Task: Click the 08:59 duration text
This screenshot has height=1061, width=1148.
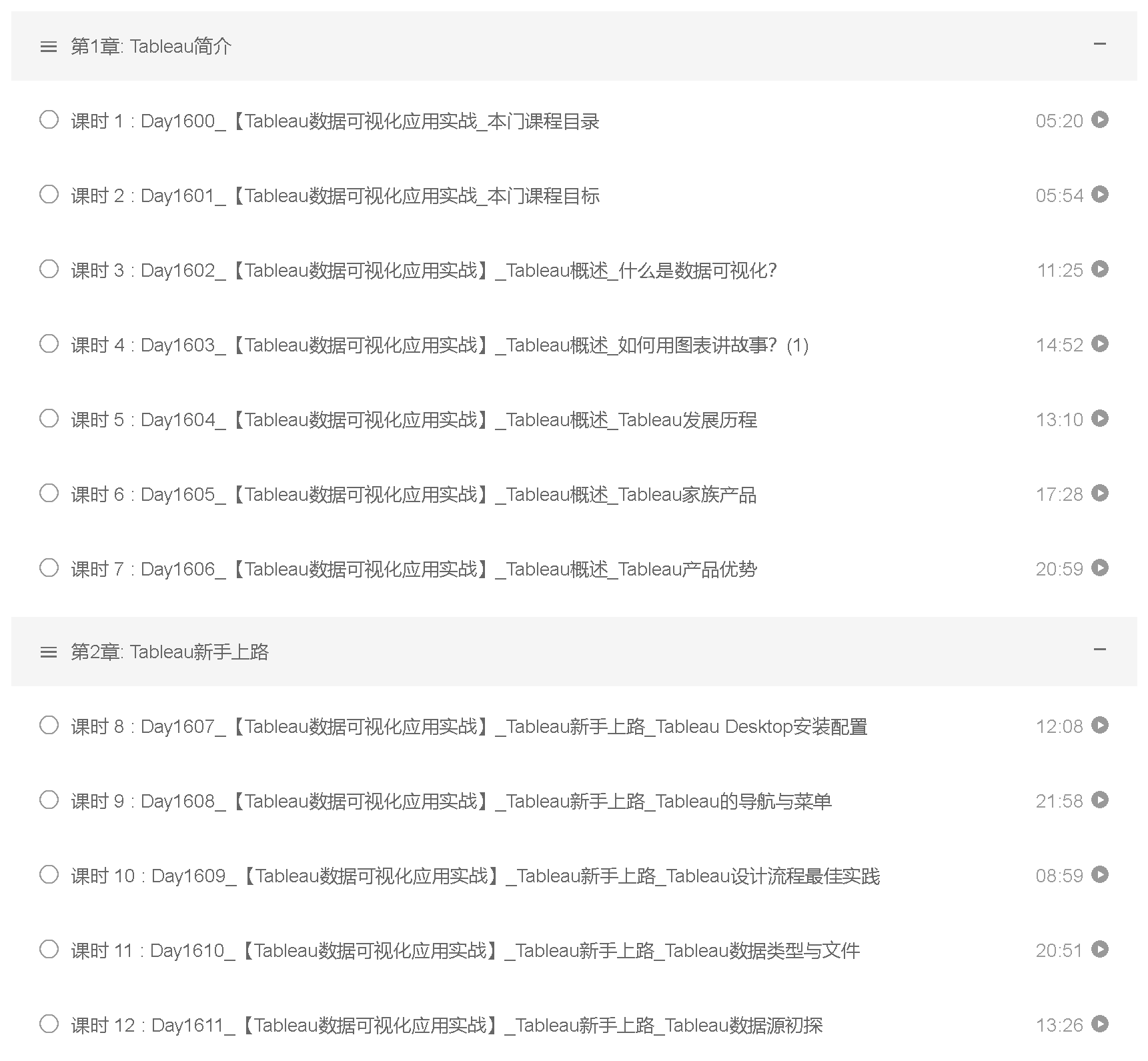Action: point(1059,876)
